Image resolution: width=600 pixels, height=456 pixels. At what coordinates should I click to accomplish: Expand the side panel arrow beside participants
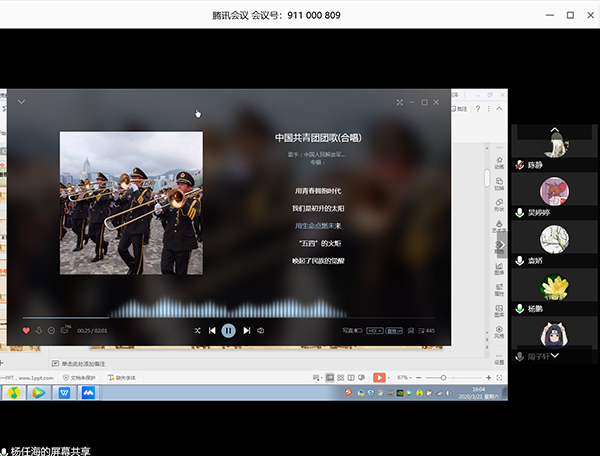click(502, 242)
